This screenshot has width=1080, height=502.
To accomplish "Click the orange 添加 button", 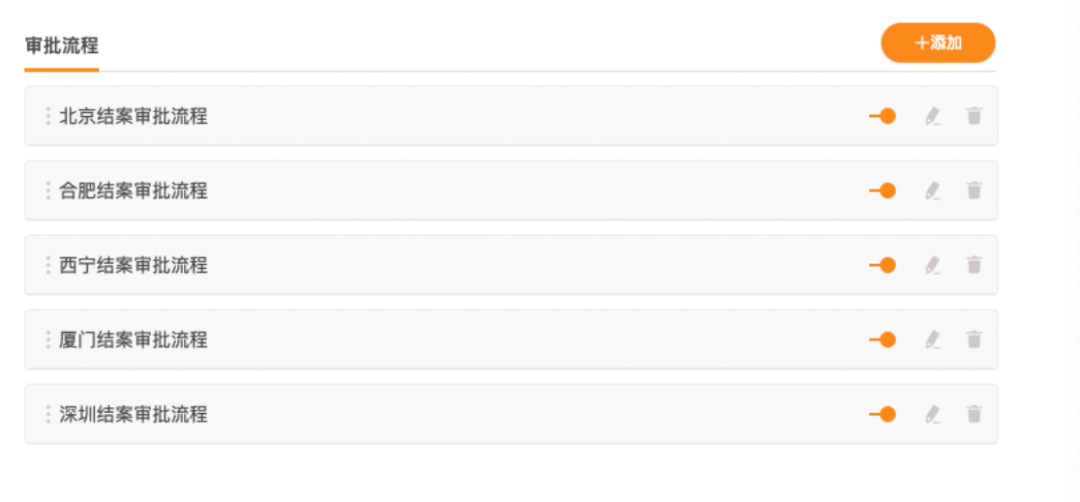I will (938, 43).
